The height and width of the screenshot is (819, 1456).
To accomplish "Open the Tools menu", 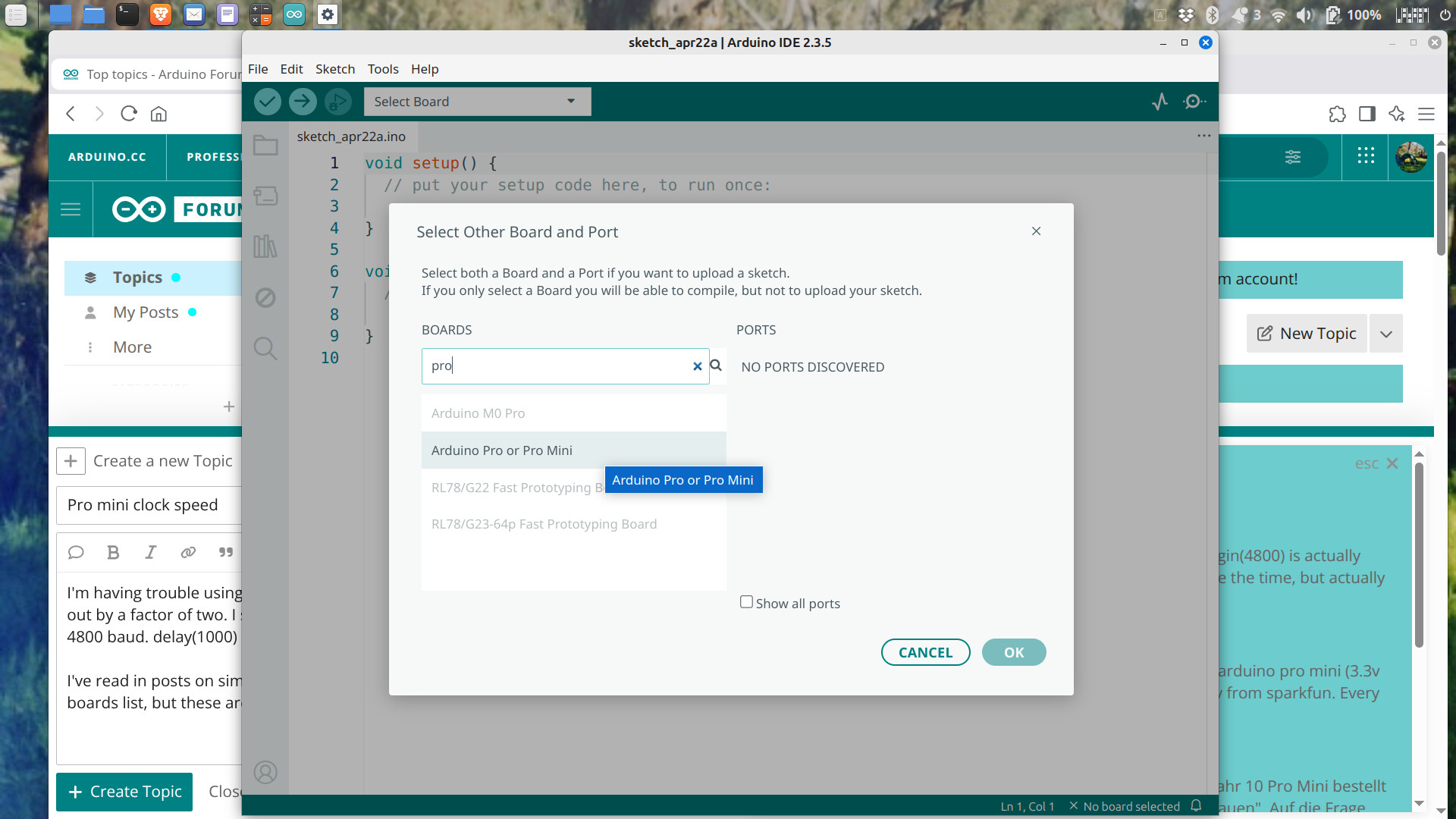I will 383,69.
